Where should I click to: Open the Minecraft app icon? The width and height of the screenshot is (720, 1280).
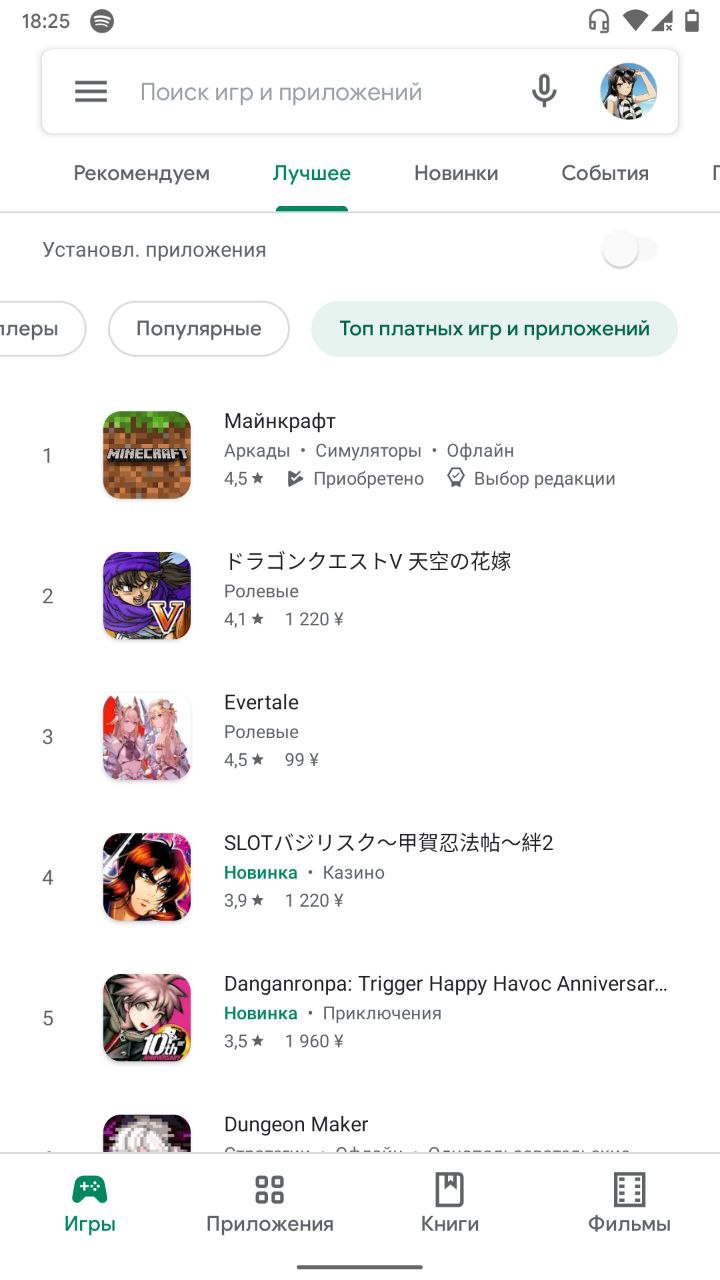click(147, 455)
